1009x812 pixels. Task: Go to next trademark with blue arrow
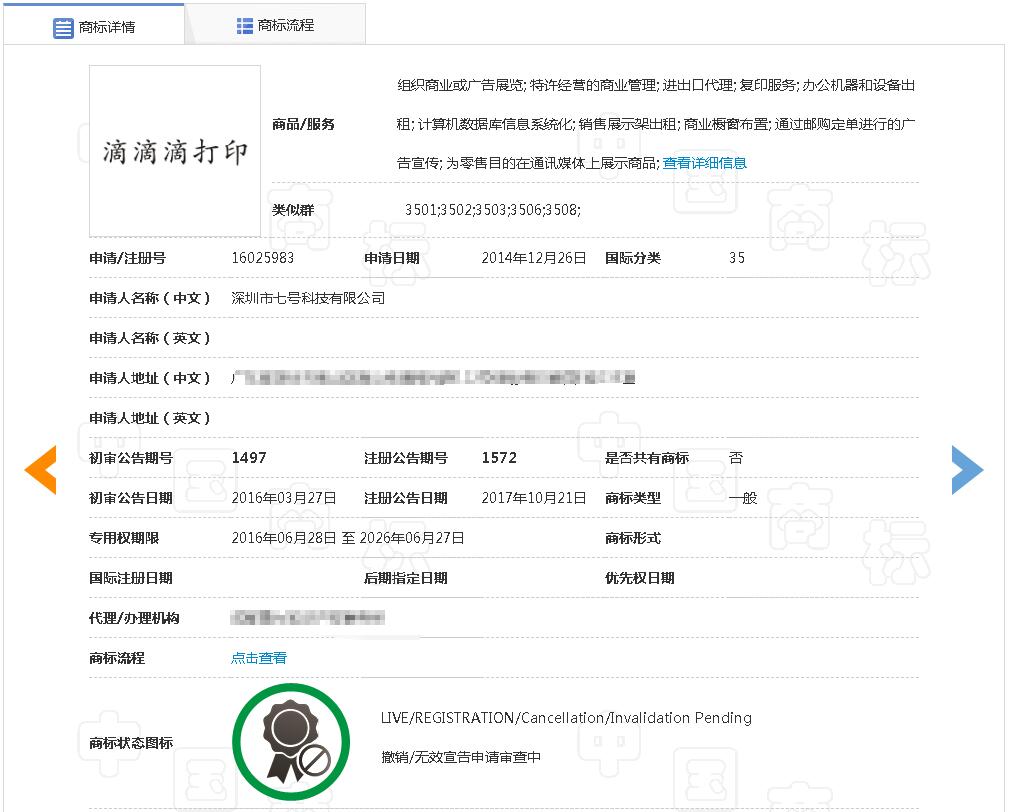click(x=966, y=470)
